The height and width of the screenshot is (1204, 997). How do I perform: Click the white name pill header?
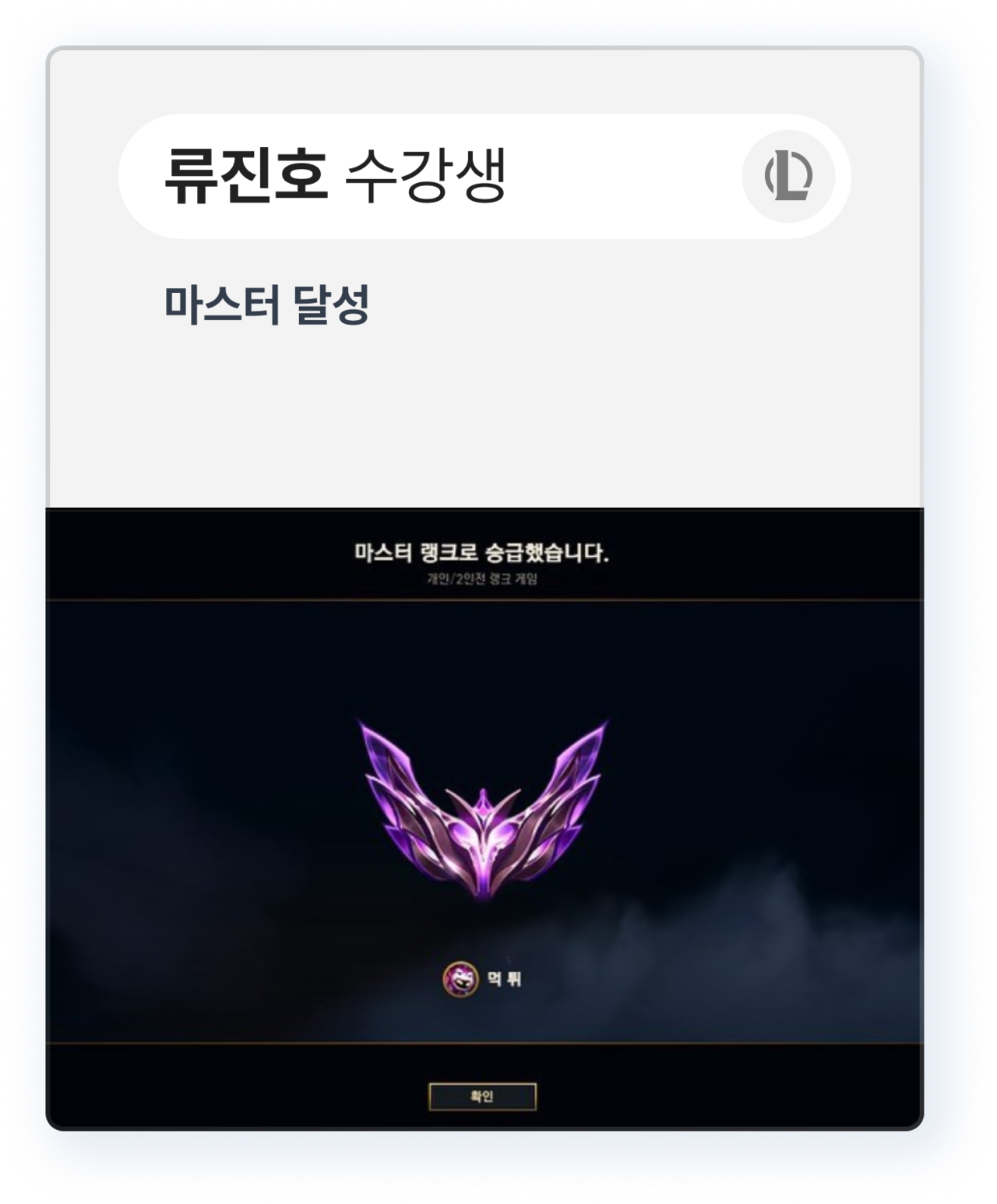[x=484, y=176]
